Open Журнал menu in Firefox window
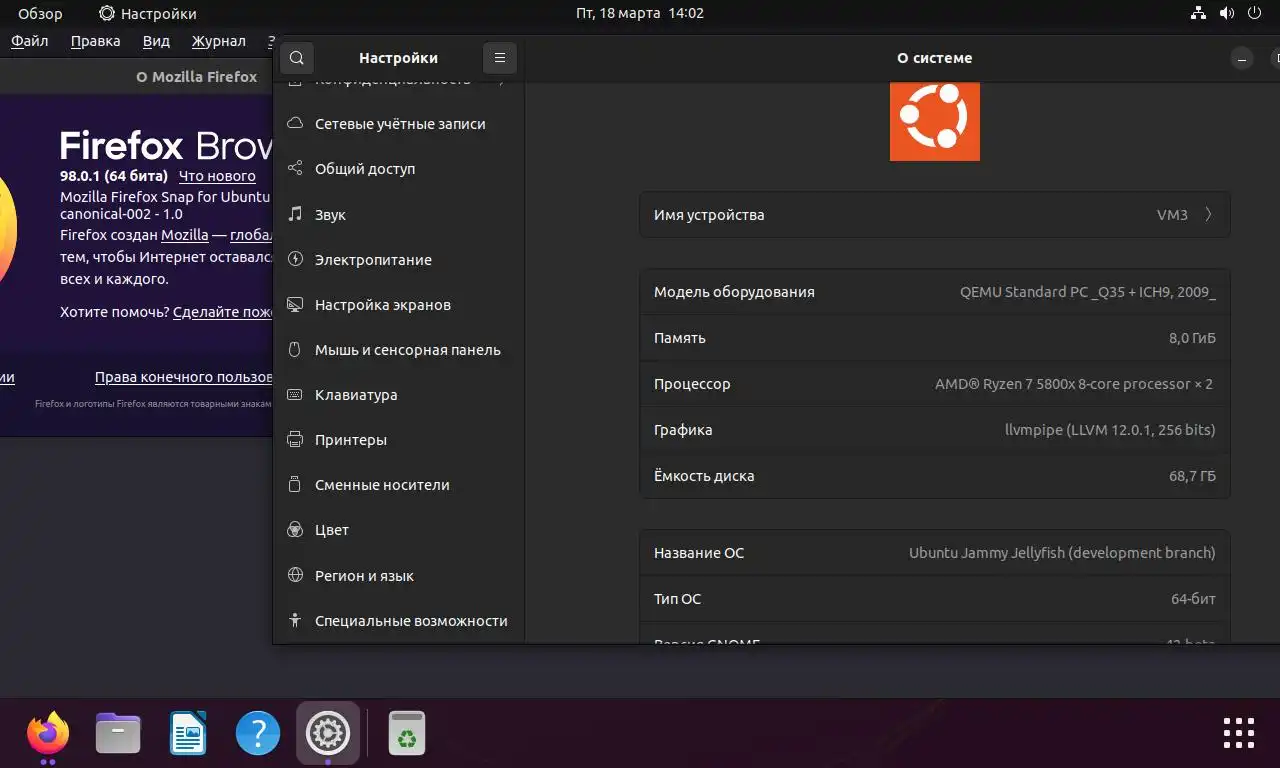 (x=218, y=41)
